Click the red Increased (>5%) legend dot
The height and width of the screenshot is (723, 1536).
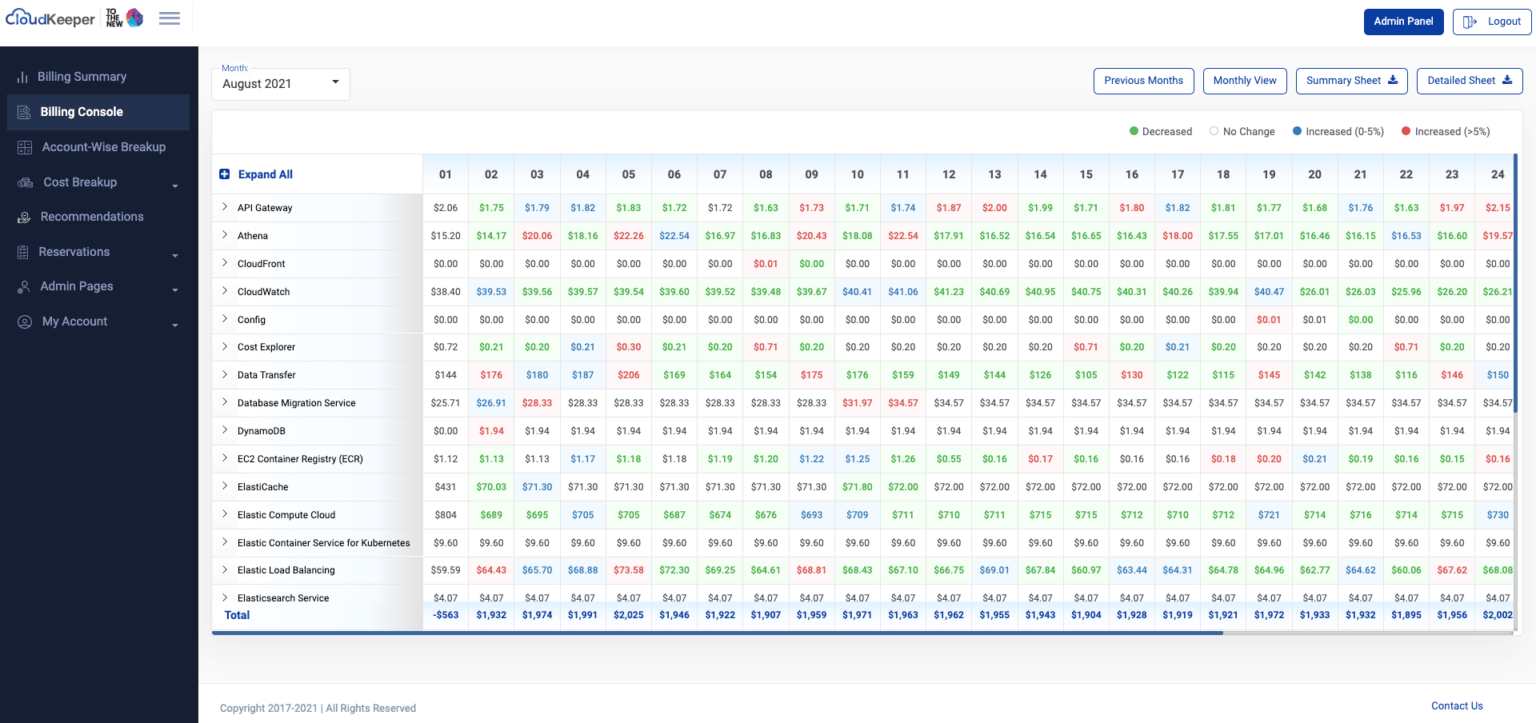pos(1407,131)
